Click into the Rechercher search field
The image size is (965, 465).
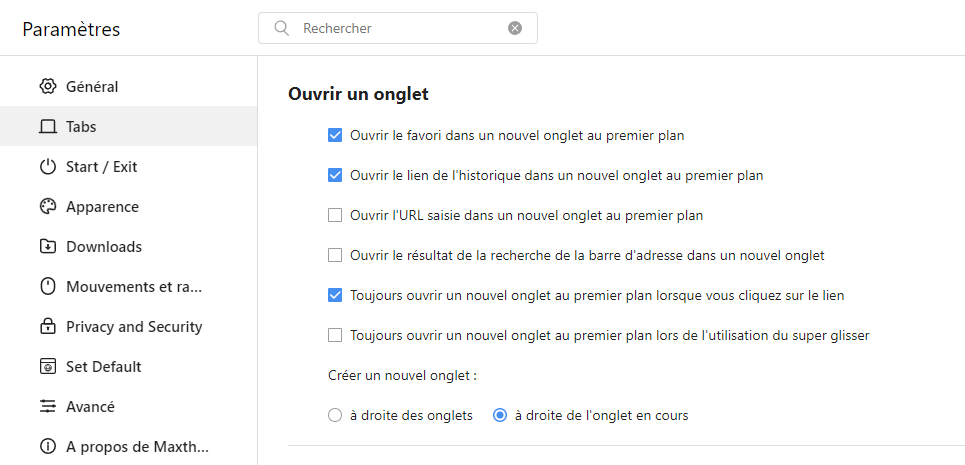(398, 28)
